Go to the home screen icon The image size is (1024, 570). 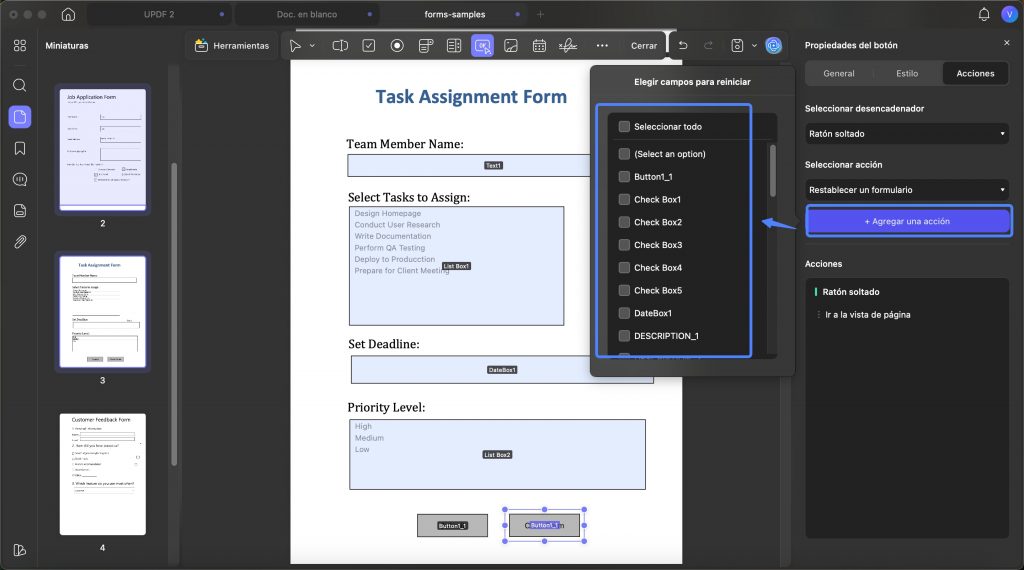click(68, 14)
